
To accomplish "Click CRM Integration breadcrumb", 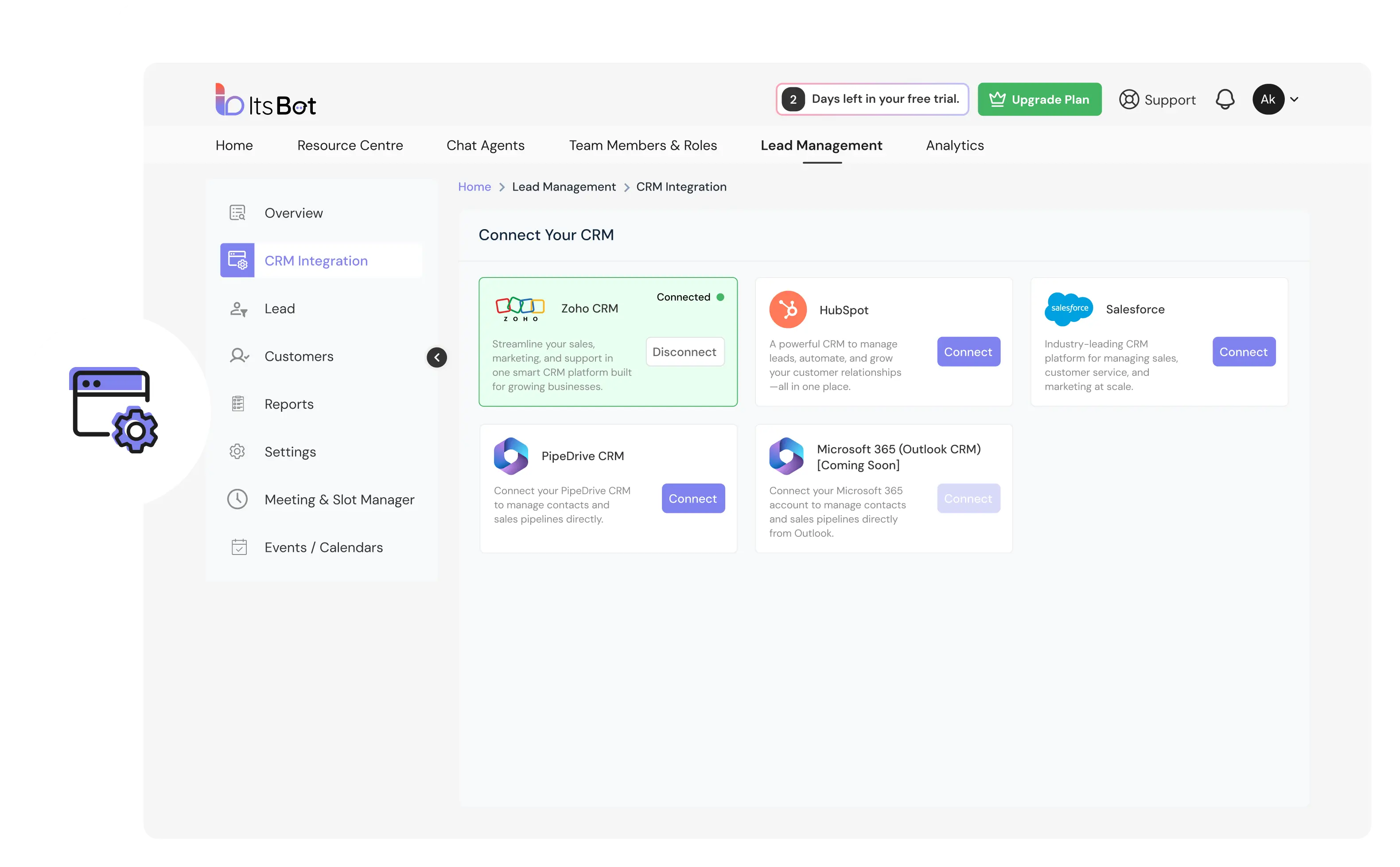I will (x=681, y=187).
